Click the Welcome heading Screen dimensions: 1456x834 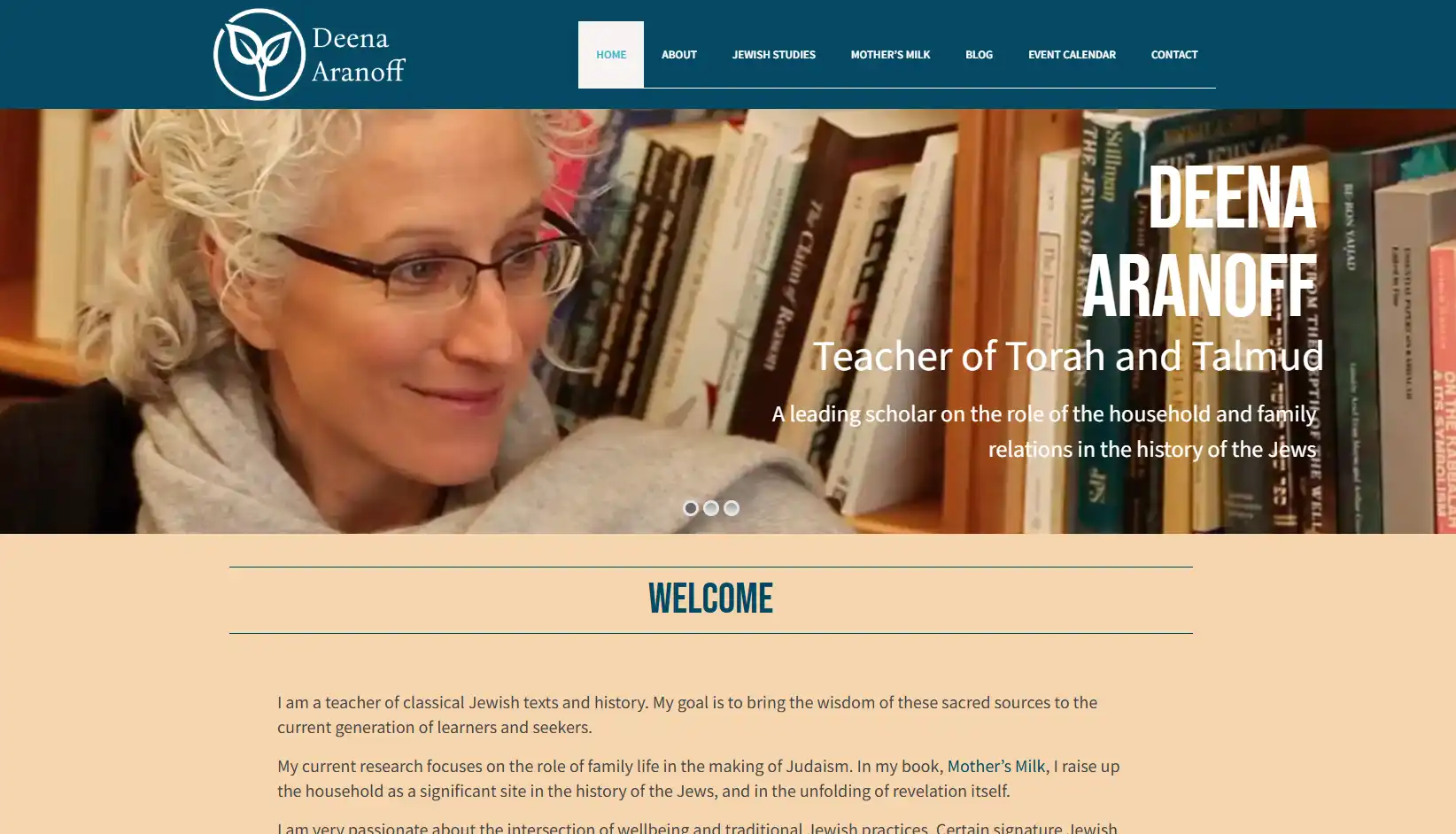pyautogui.click(x=710, y=599)
